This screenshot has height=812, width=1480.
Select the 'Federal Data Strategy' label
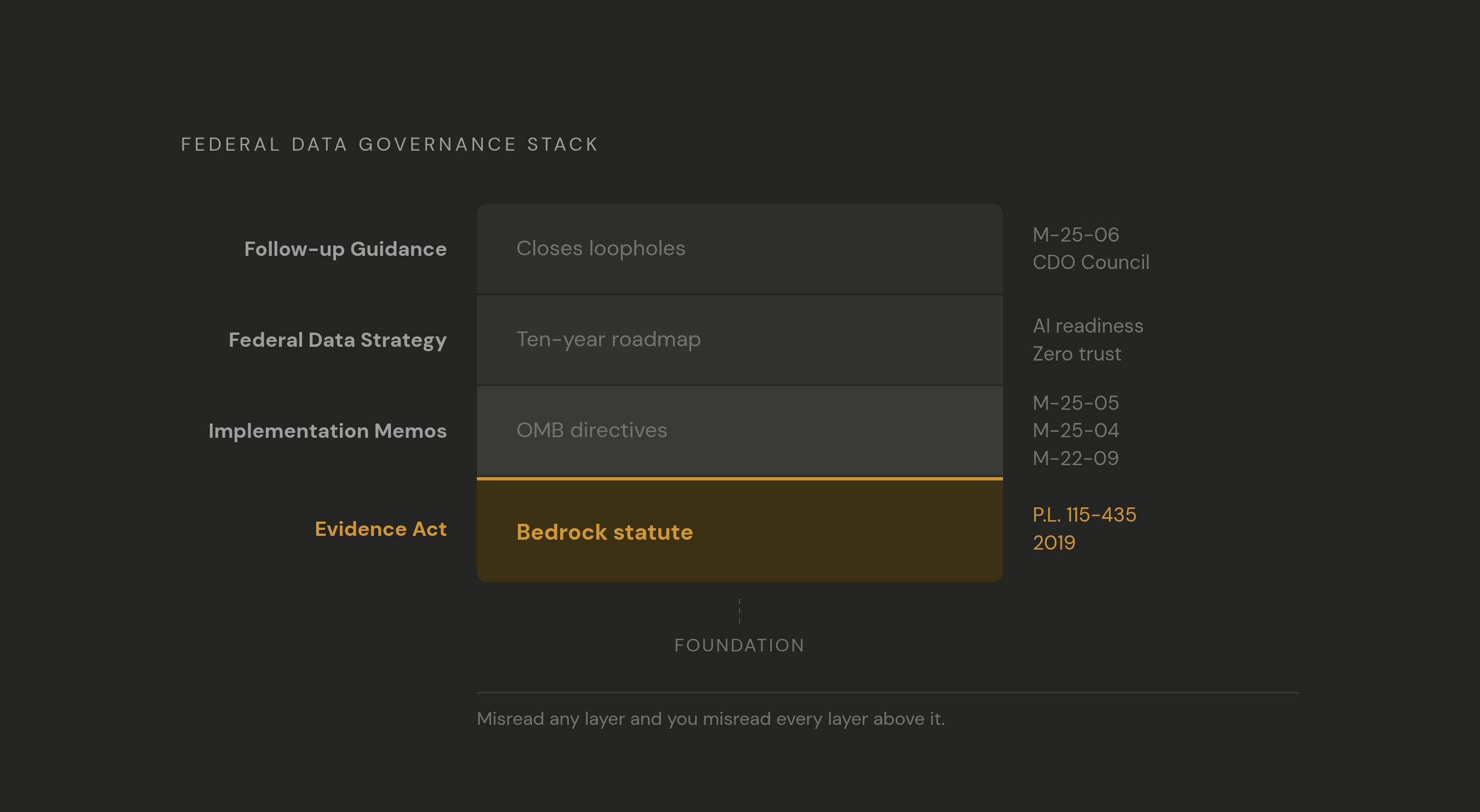coord(337,340)
